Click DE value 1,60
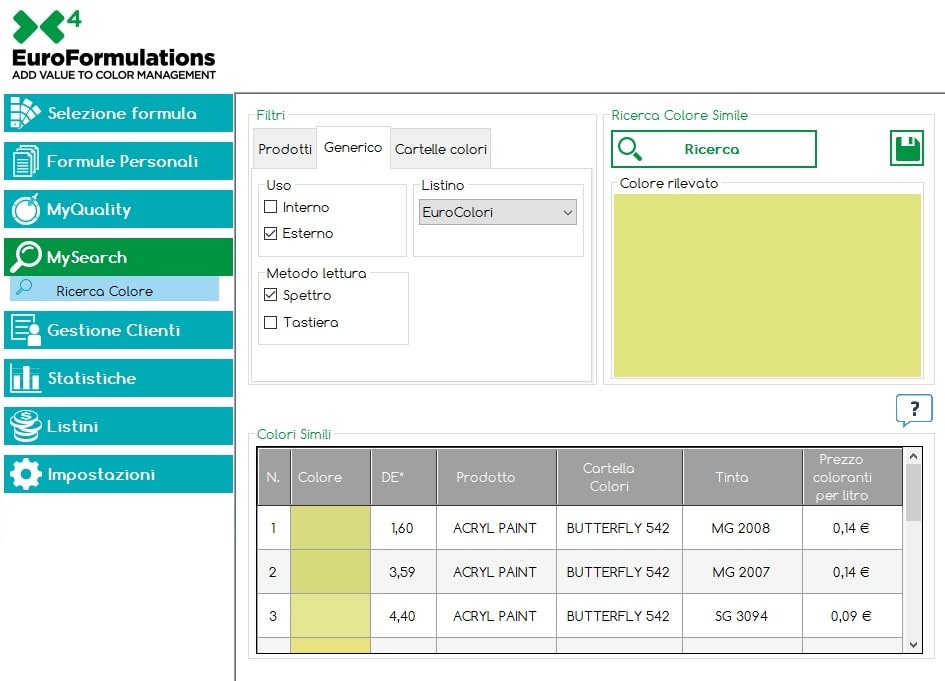Viewport: 945px width, 681px height. click(403, 528)
